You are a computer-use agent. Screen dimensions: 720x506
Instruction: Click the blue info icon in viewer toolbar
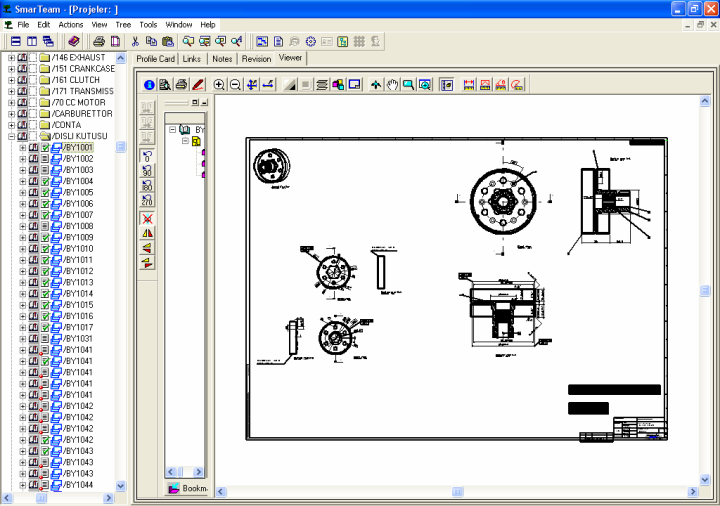tap(150, 85)
